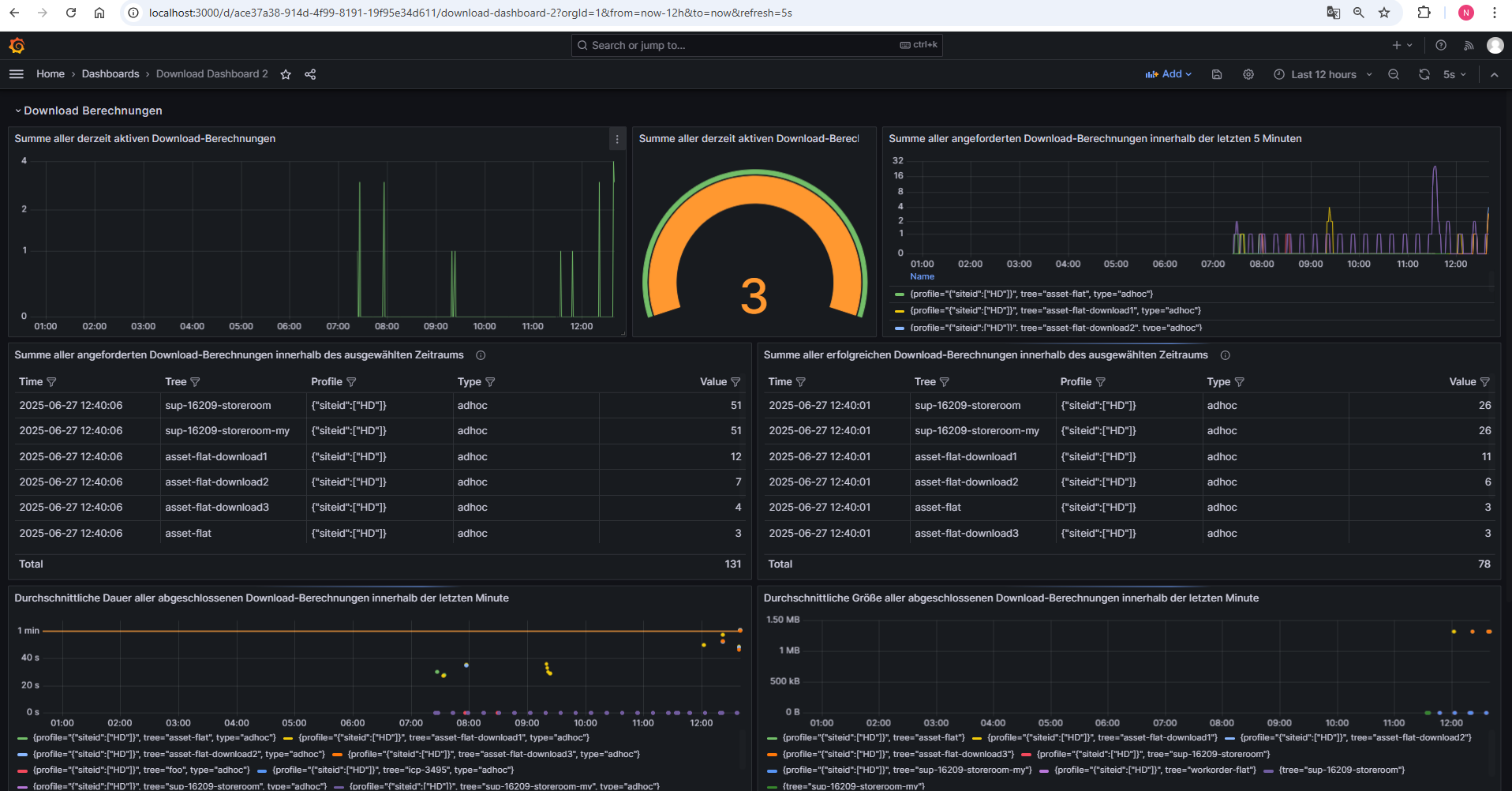This screenshot has height=791, width=1512.
Task: Open the help question mark icon
Action: pyautogui.click(x=1441, y=46)
